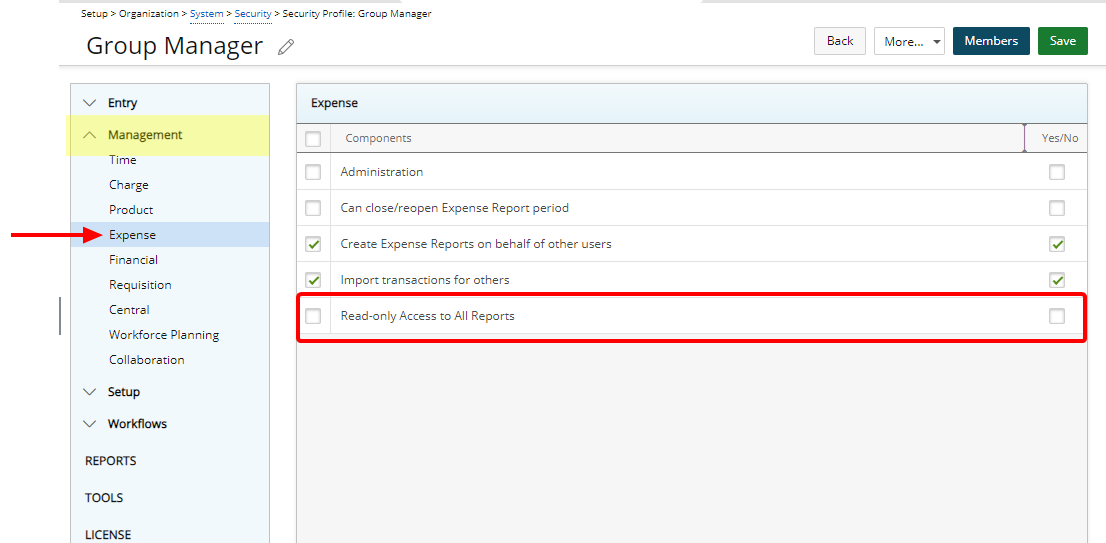Open the Members page

point(990,41)
